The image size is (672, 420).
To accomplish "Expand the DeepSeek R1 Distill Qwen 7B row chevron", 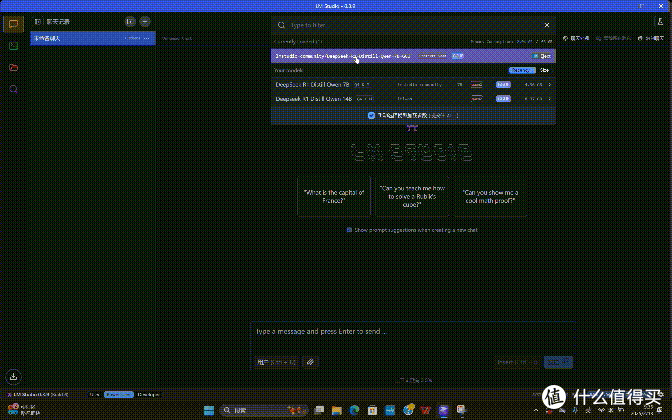I will [549, 84].
